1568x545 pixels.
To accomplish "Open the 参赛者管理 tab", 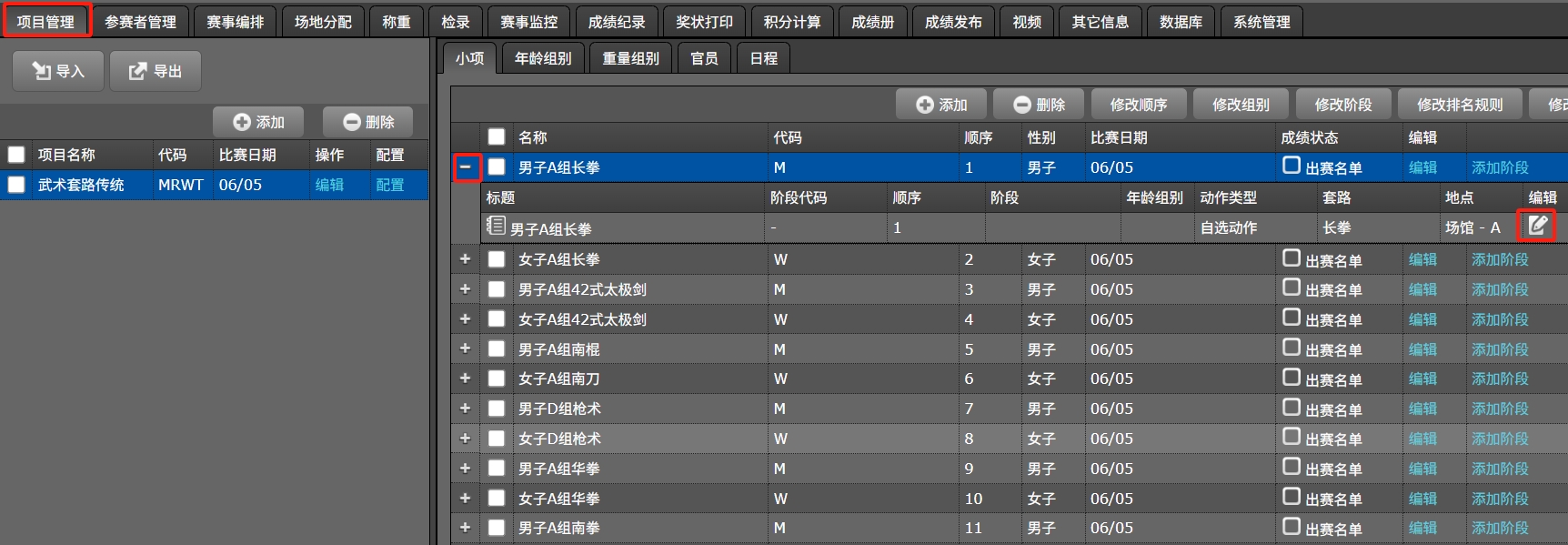I will point(140,22).
